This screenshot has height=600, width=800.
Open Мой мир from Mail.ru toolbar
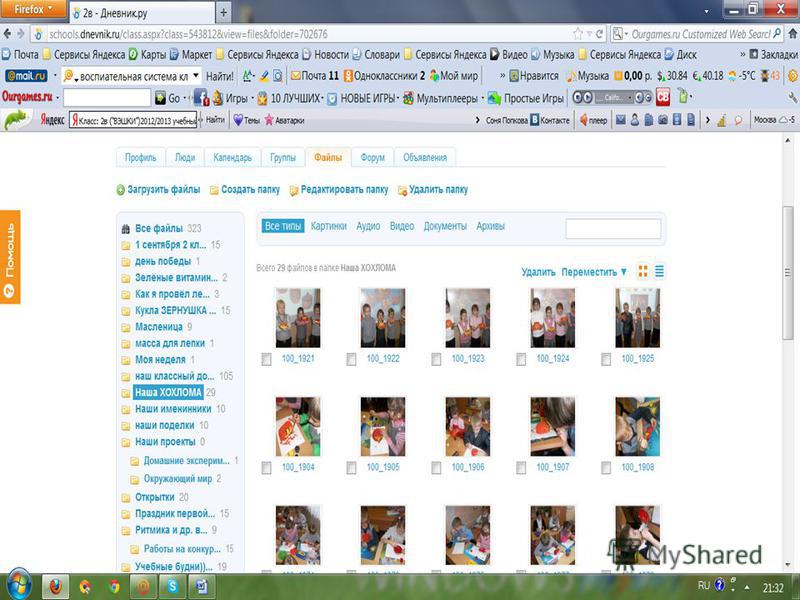[x=454, y=76]
